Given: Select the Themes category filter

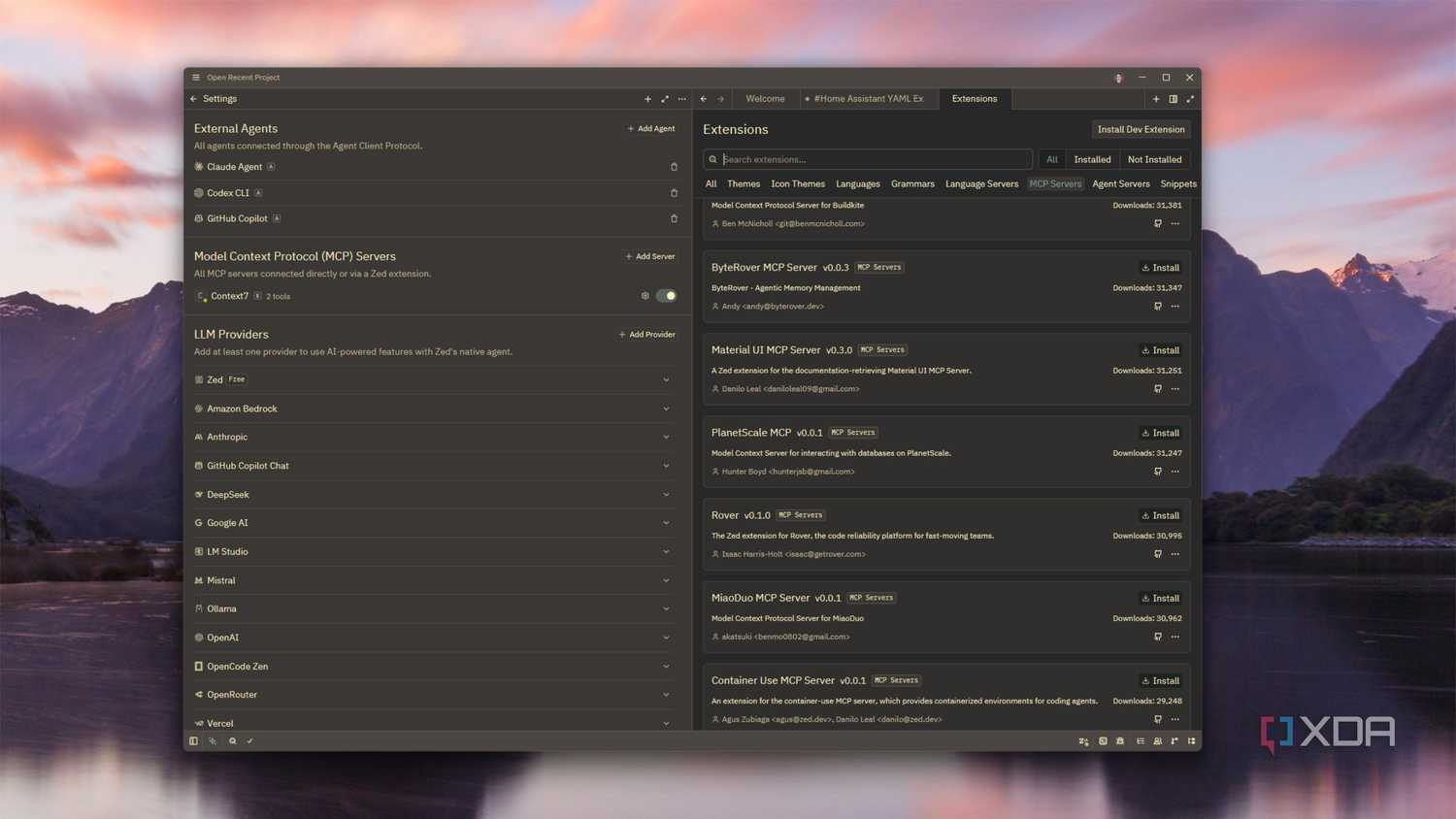Looking at the screenshot, I should pos(744,184).
